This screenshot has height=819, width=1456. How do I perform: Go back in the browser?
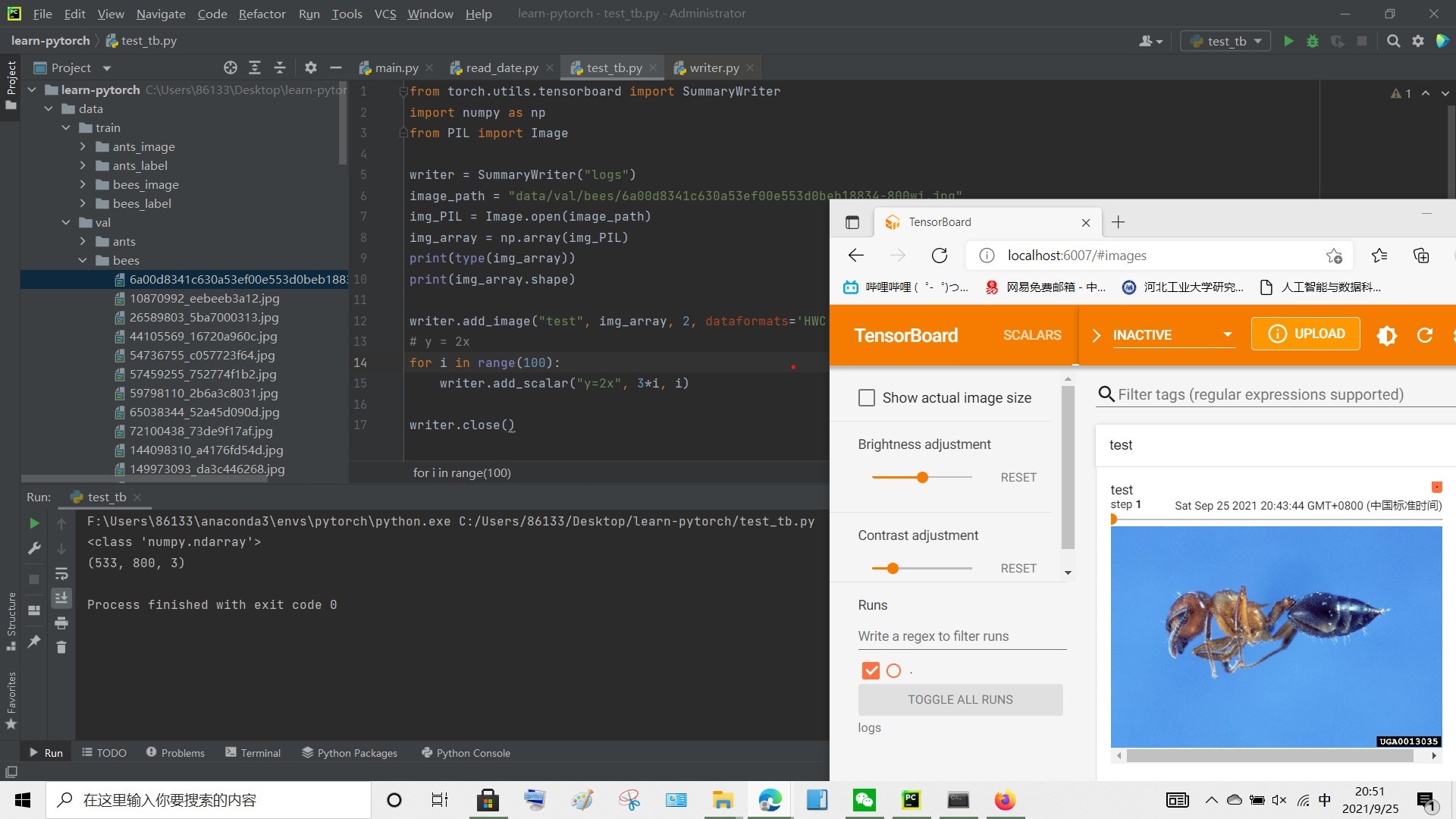(x=856, y=256)
